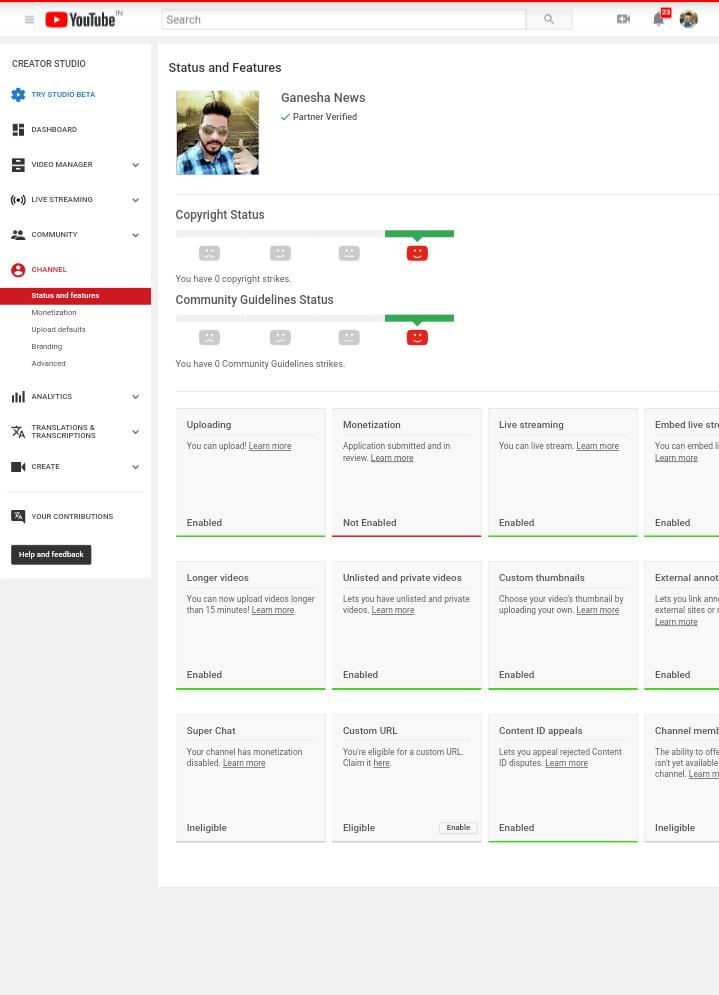Click the green Copyright Status progress bar
The image size is (719, 995).
point(419,234)
